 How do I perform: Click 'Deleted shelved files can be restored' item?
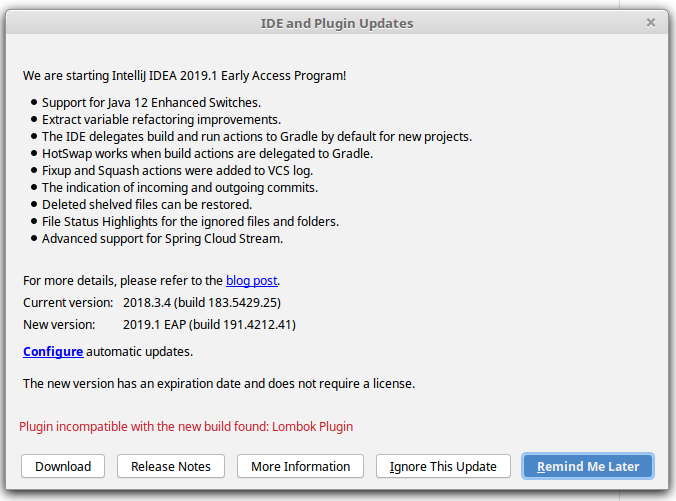pyautogui.click(x=147, y=204)
